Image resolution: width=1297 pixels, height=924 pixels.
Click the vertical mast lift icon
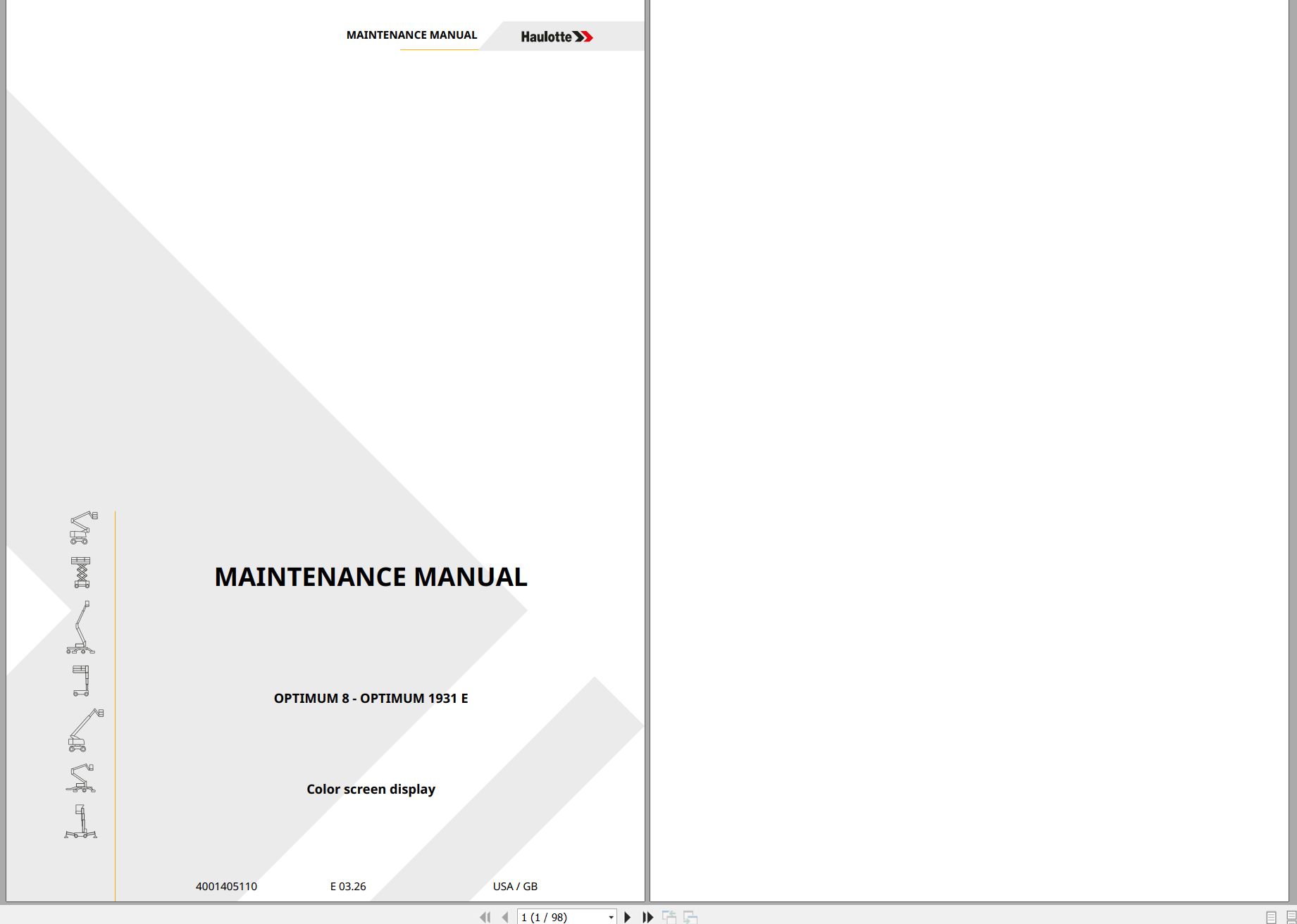pyautogui.click(x=81, y=680)
